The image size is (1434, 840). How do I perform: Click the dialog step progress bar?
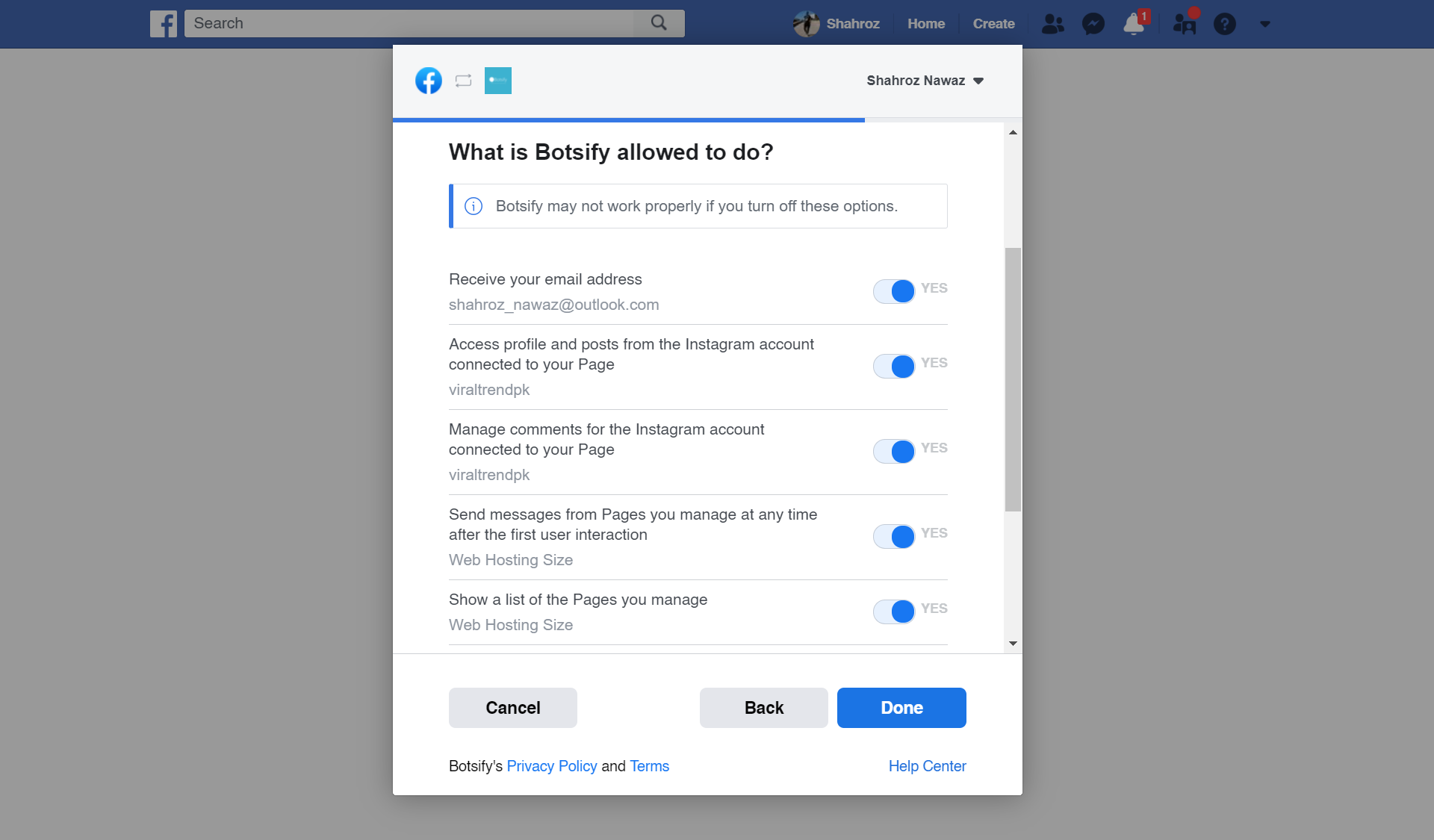pos(707,119)
